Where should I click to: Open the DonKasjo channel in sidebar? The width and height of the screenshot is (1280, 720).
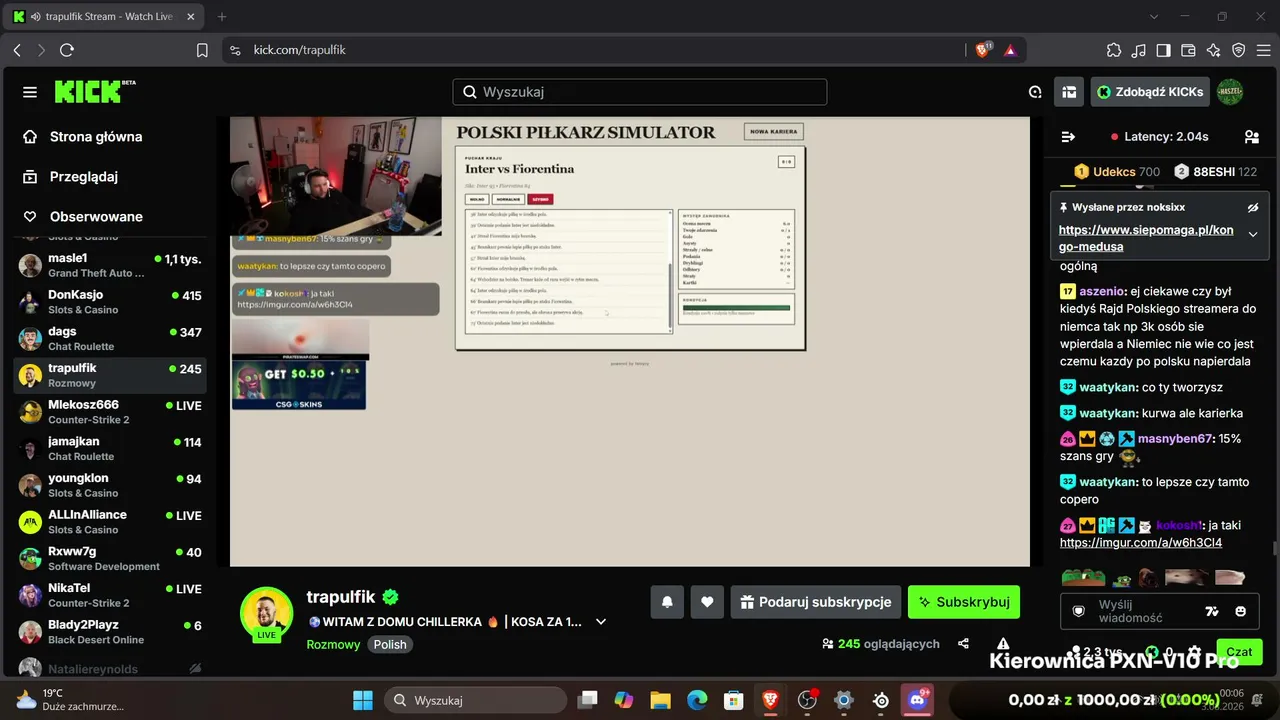click(x=110, y=302)
